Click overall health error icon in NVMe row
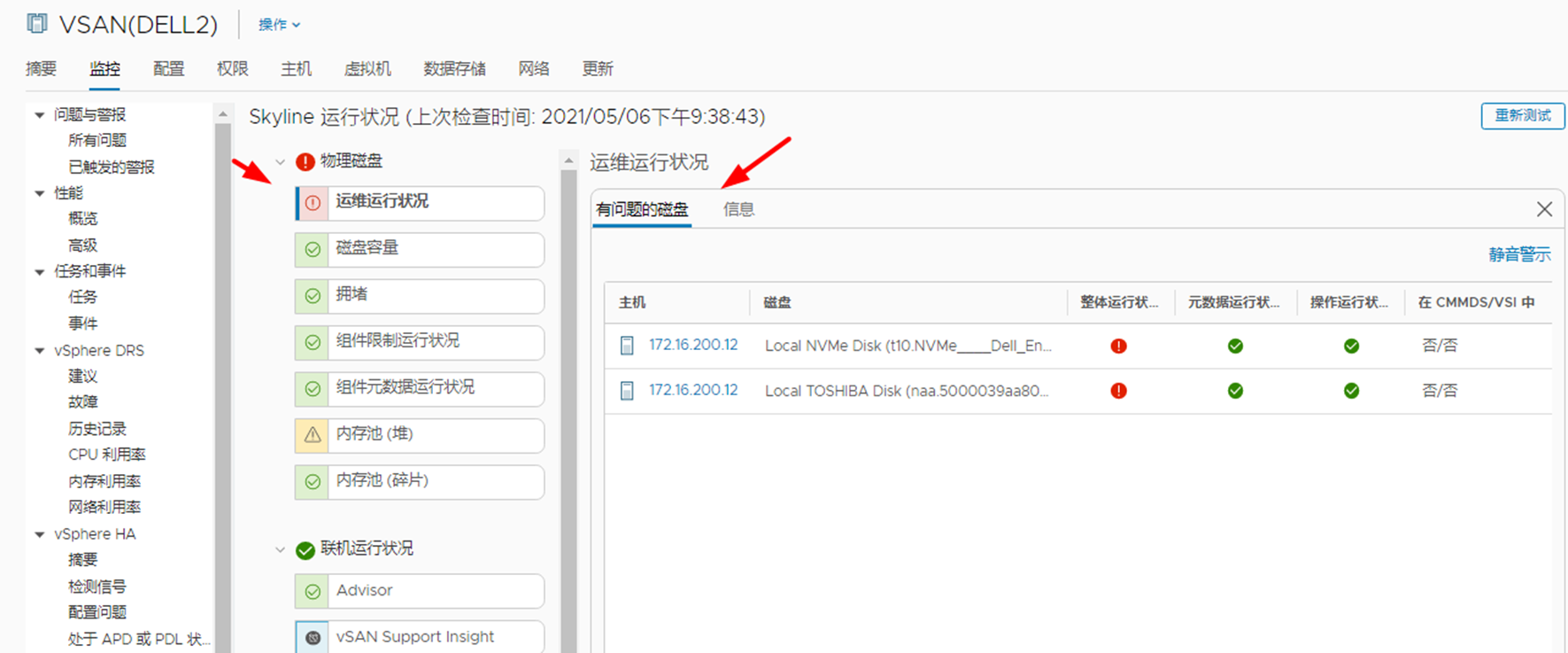Screen dimensions: 1568x653 (1118, 346)
